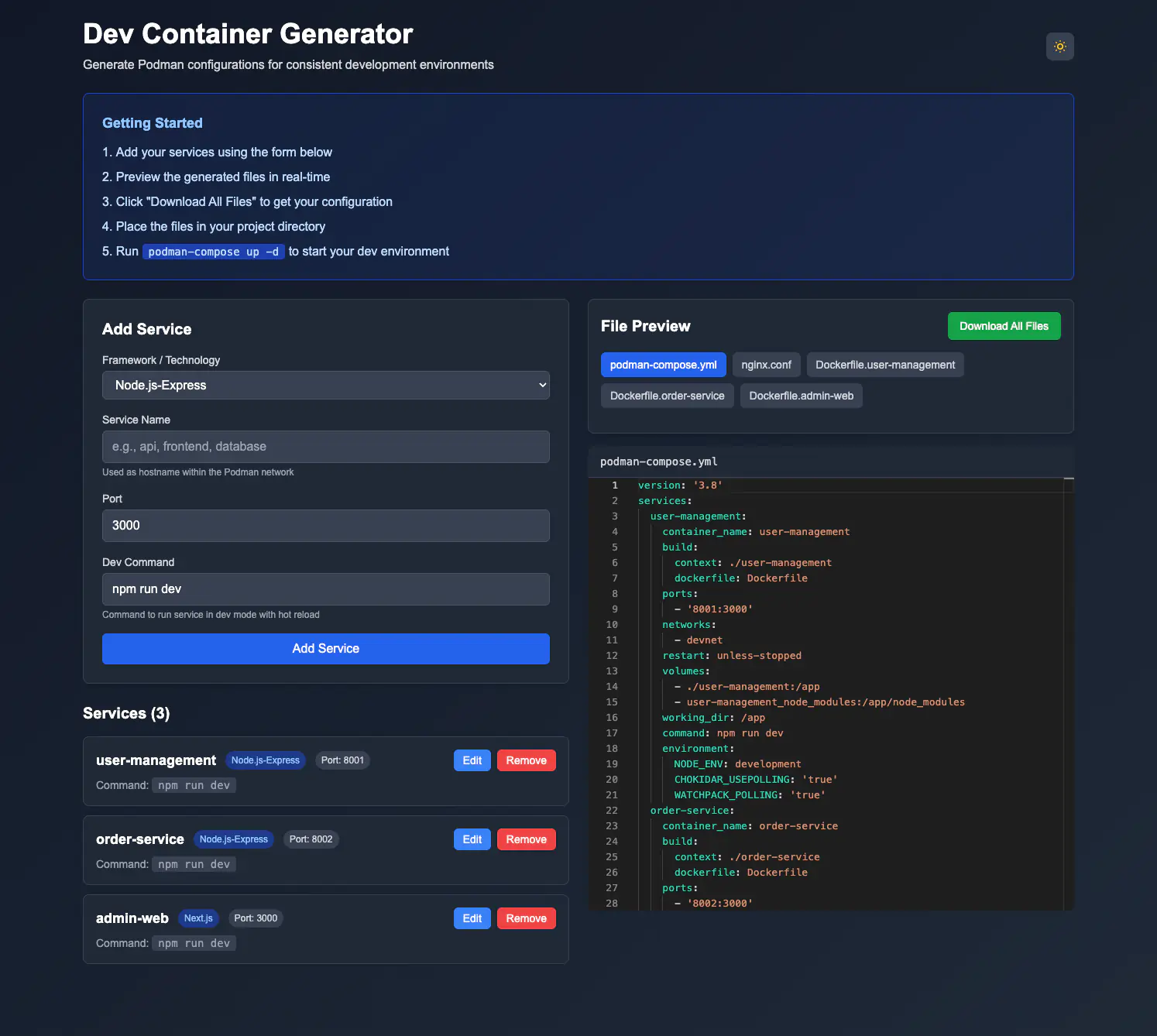The width and height of the screenshot is (1157, 1036).
Task: Remove the user-management service
Action: click(x=526, y=760)
